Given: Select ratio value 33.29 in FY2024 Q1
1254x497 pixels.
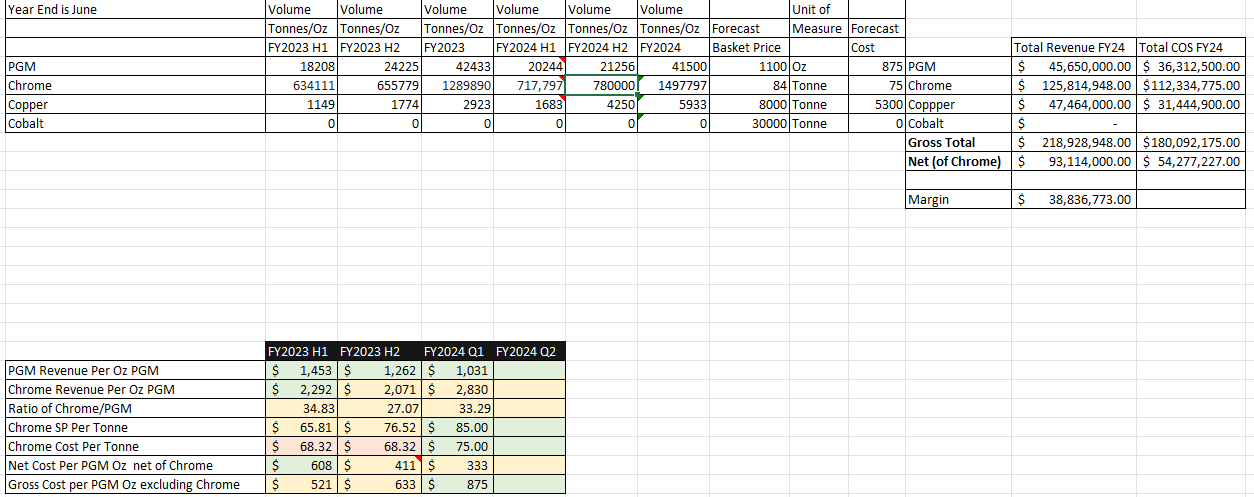Looking at the screenshot, I should click(x=457, y=409).
